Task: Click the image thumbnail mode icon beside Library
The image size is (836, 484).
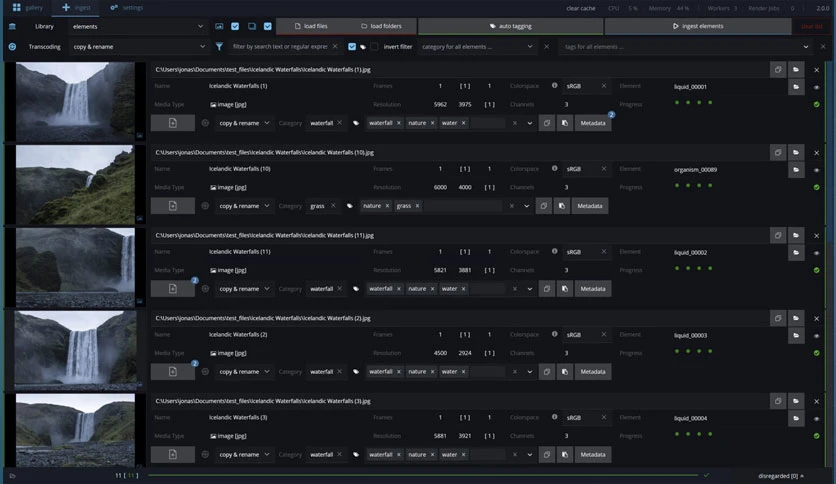Action: 219,26
